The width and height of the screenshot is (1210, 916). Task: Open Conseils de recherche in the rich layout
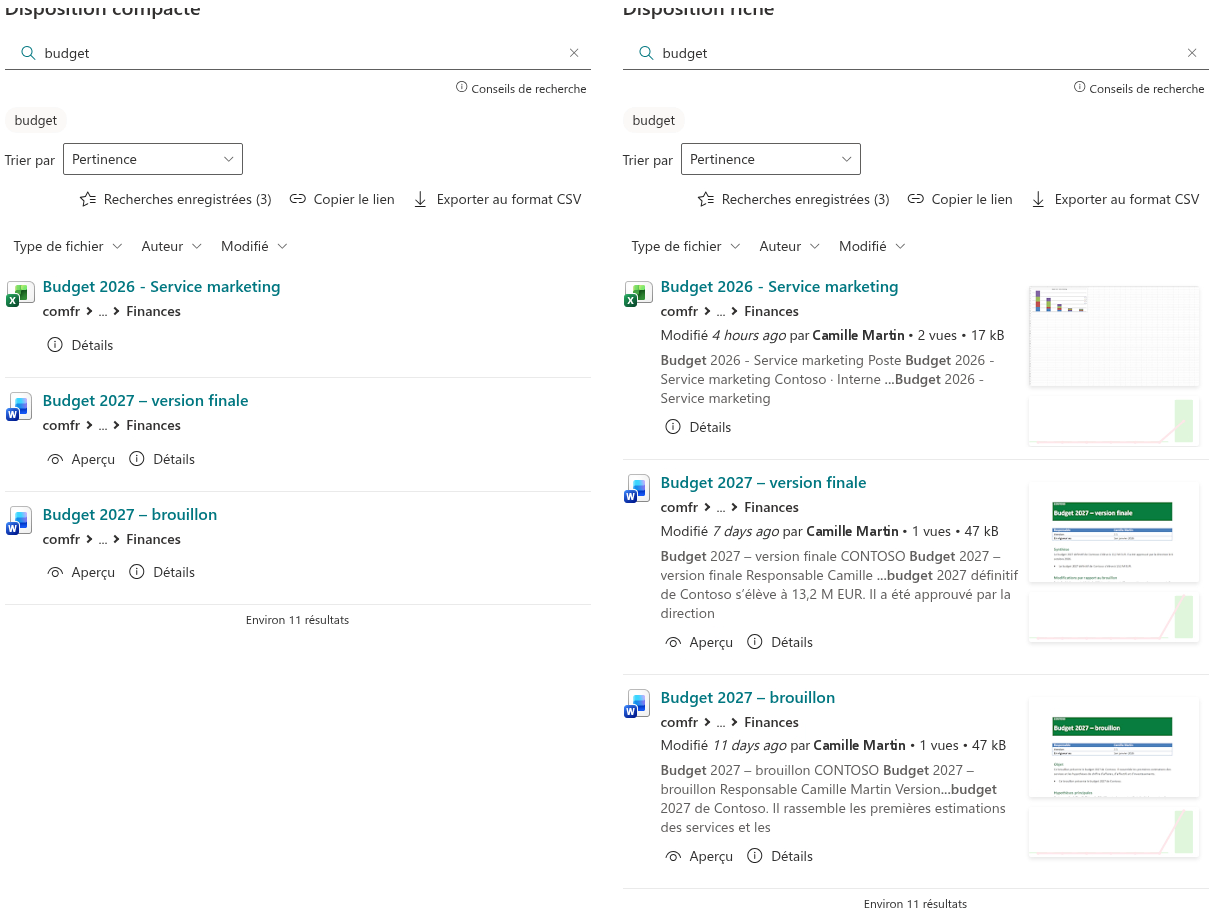(x=1139, y=88)
